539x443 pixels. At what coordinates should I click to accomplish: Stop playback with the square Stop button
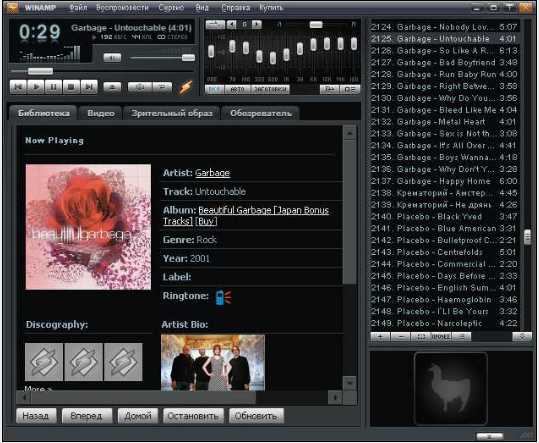click(71, 87)
